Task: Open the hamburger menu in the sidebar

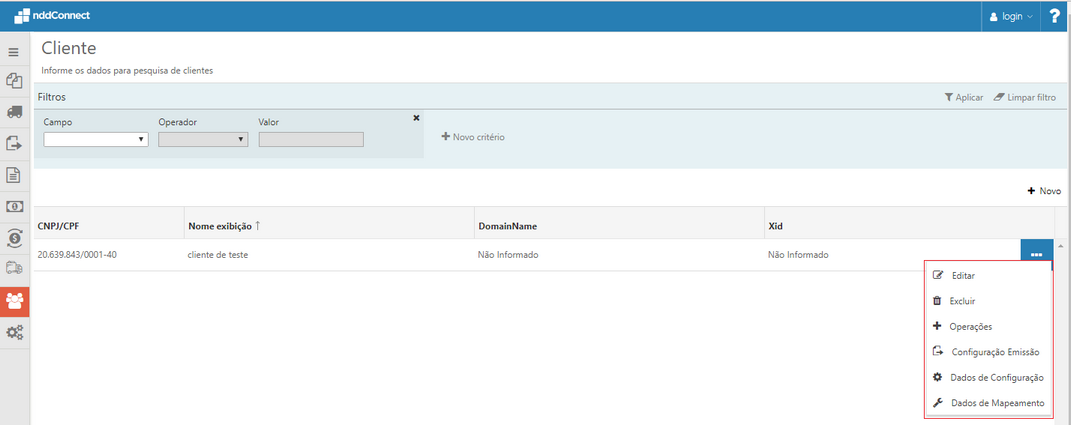Action: tap(14, 52)
